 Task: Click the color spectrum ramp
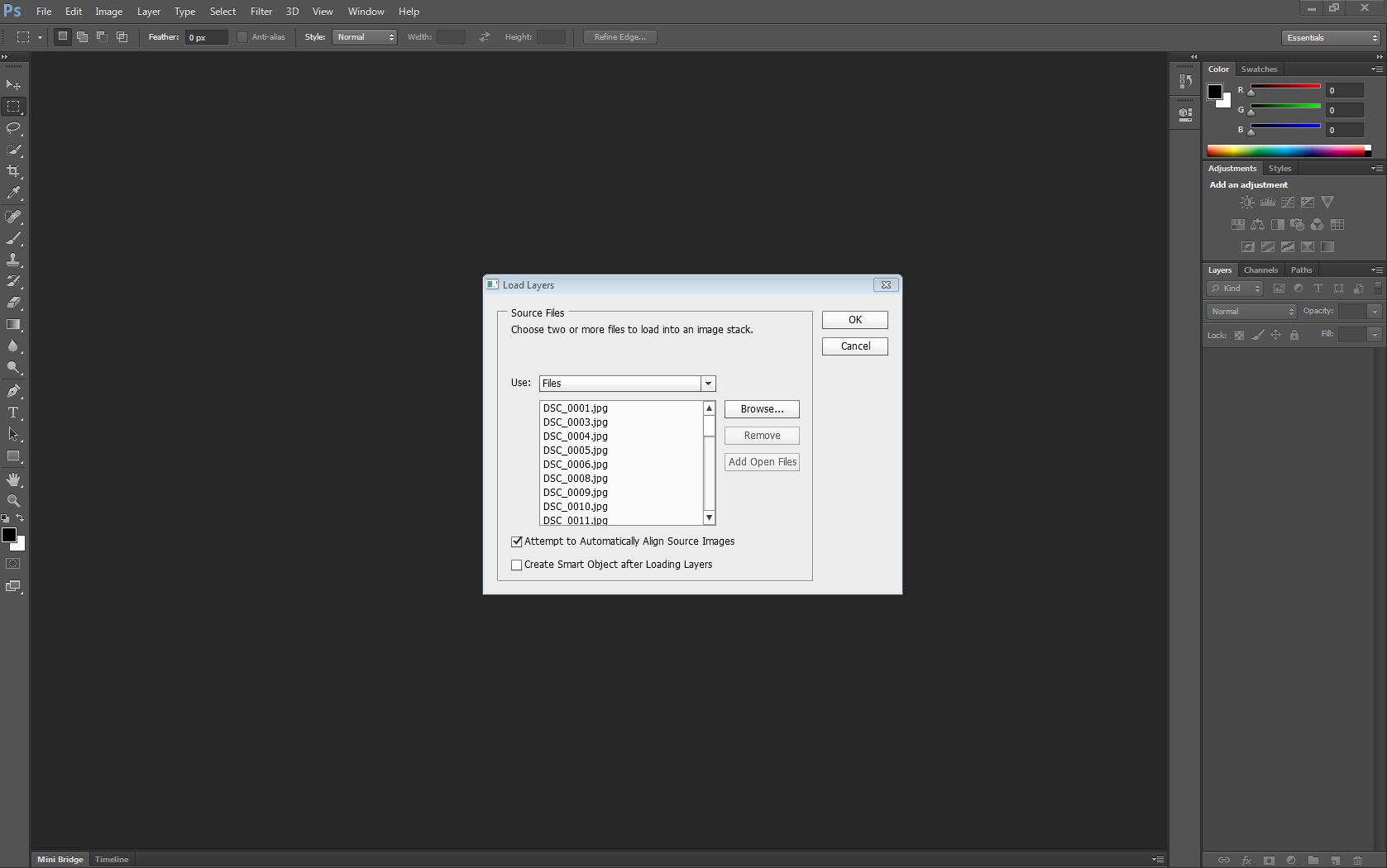pyautogui.click(x=1285, y=150)
